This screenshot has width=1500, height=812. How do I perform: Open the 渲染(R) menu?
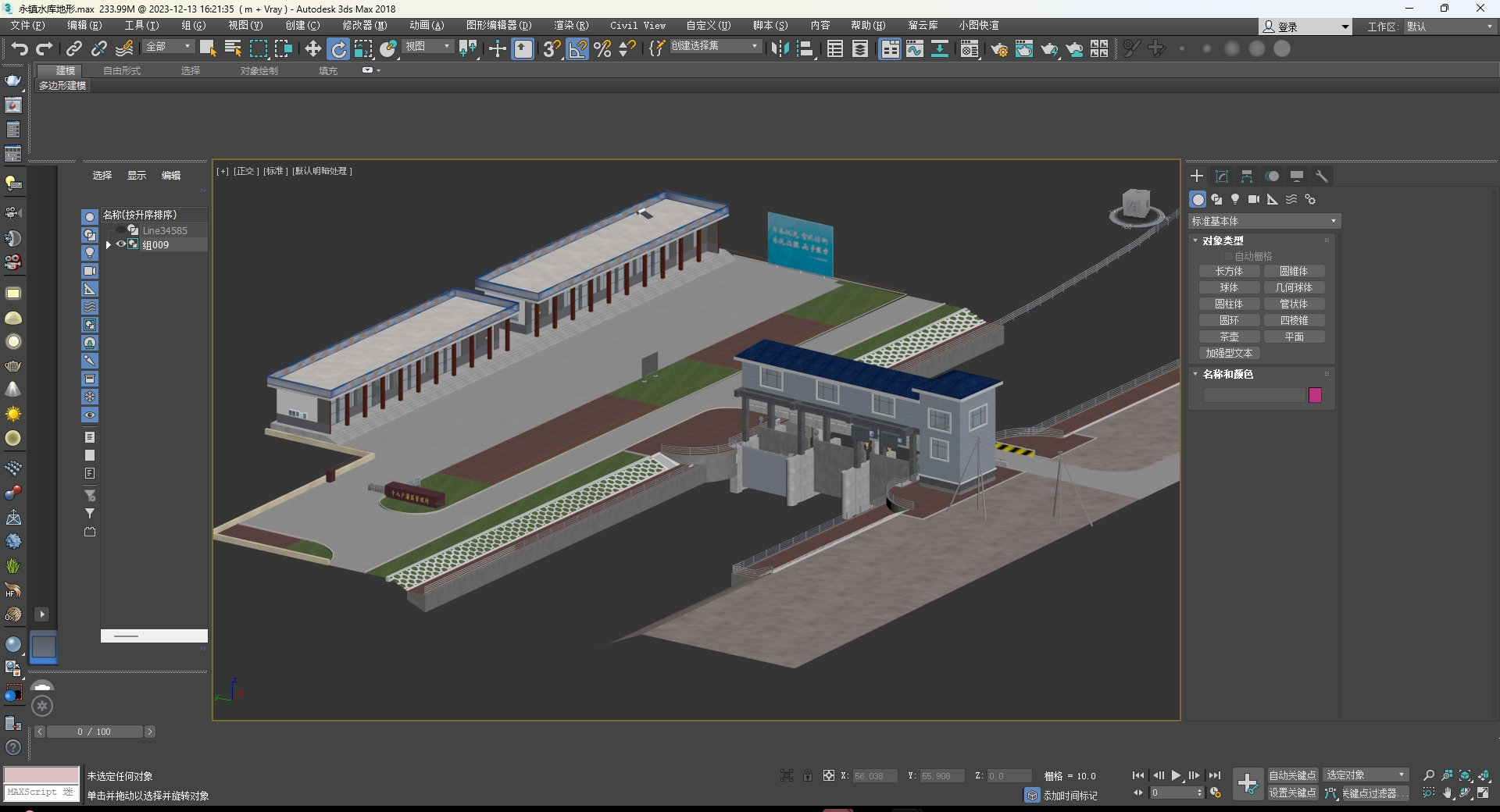point(570,26)
